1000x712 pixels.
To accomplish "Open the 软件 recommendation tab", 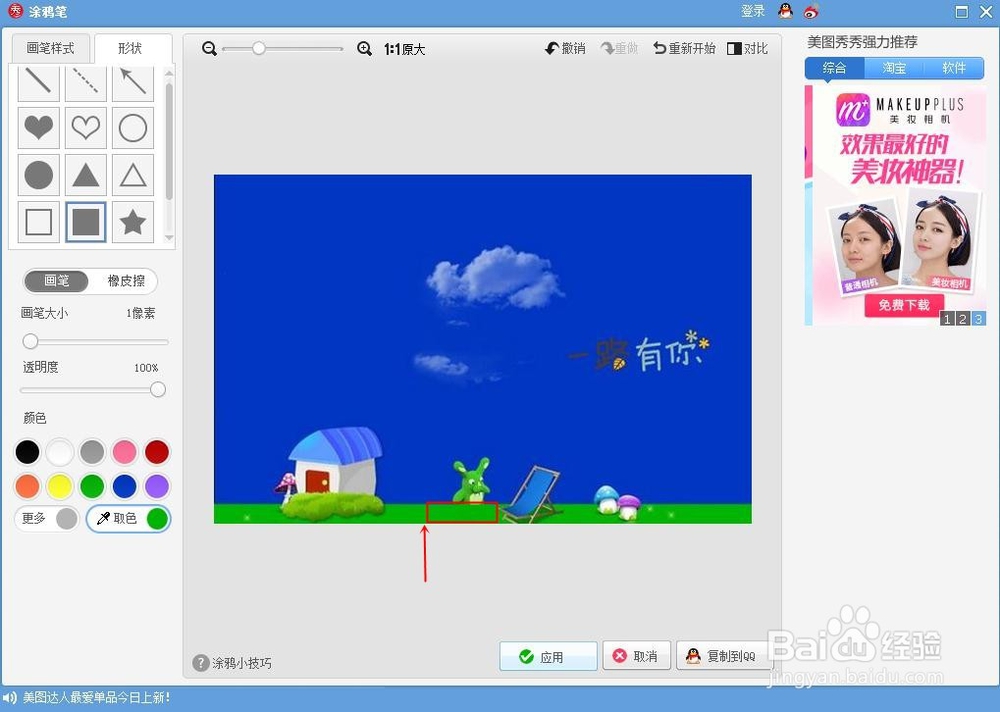I will click(954, 68).
